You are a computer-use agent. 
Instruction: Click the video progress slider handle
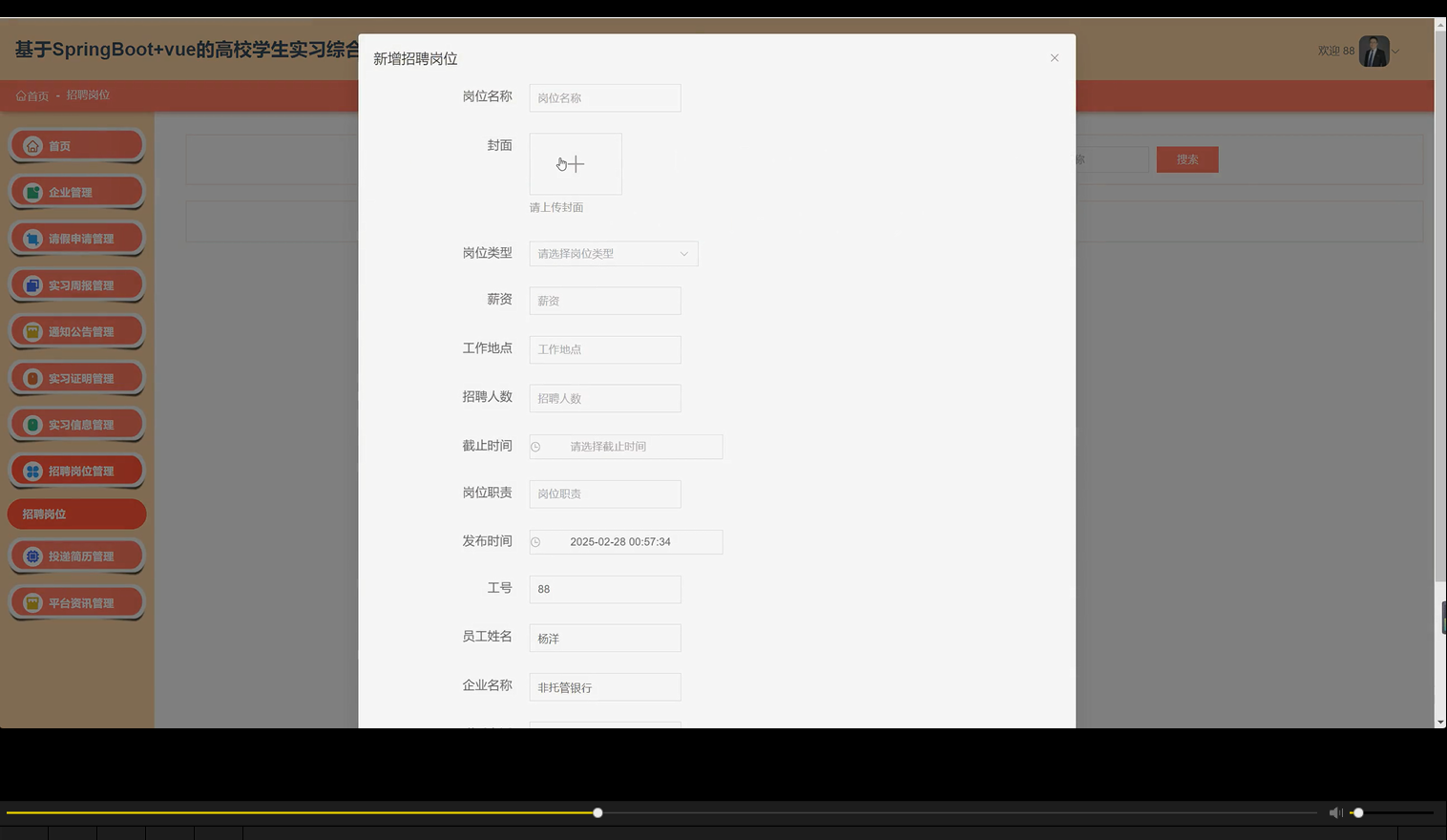[x=598, y=813]
